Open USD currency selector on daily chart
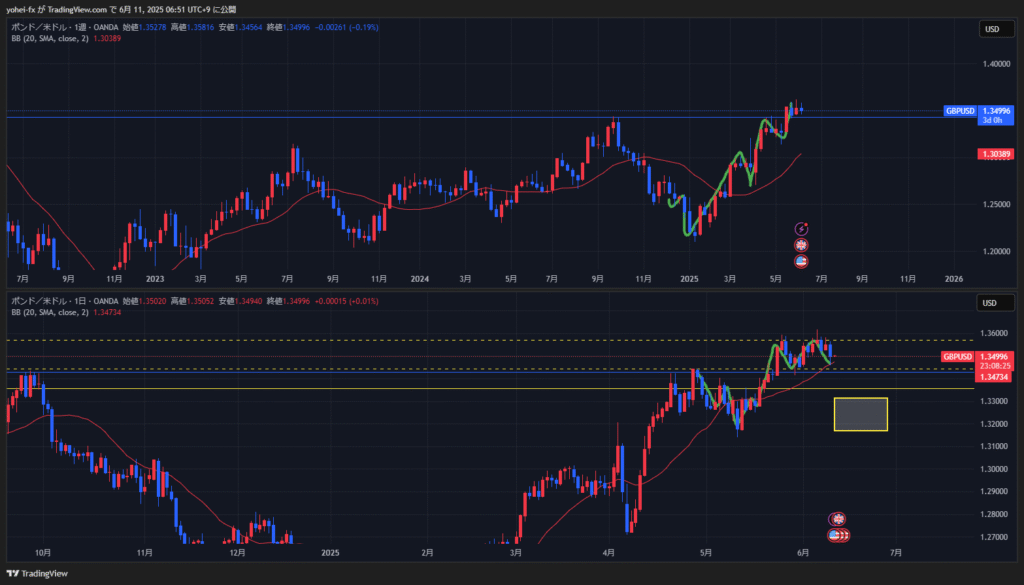This screenshot has width=1024, height=585. 995,303
